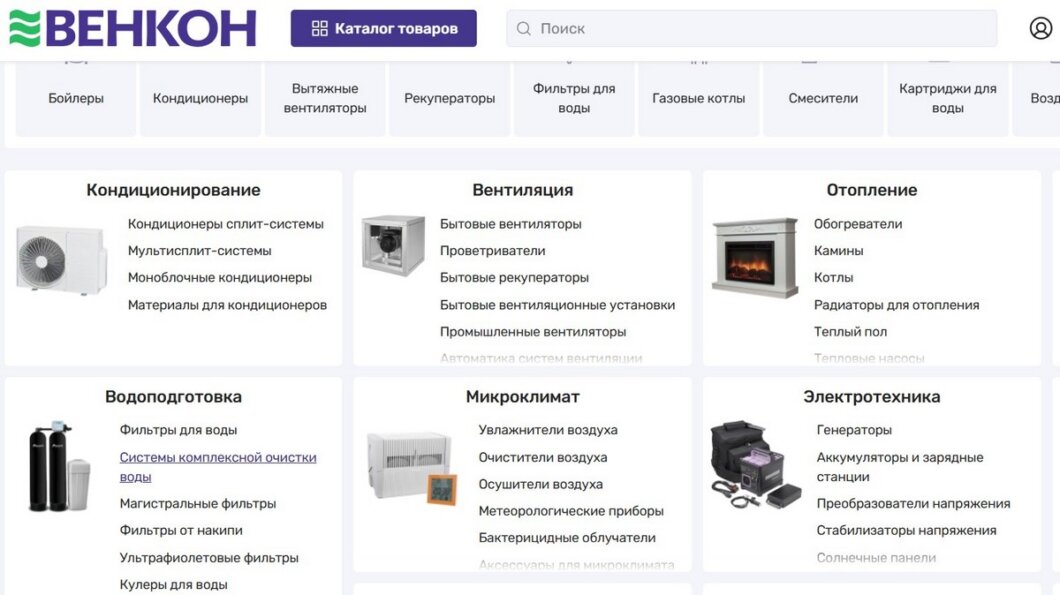Open the Газовые котлы category tile
This screenshot has width=1060, height=595.
coord(698,98)
